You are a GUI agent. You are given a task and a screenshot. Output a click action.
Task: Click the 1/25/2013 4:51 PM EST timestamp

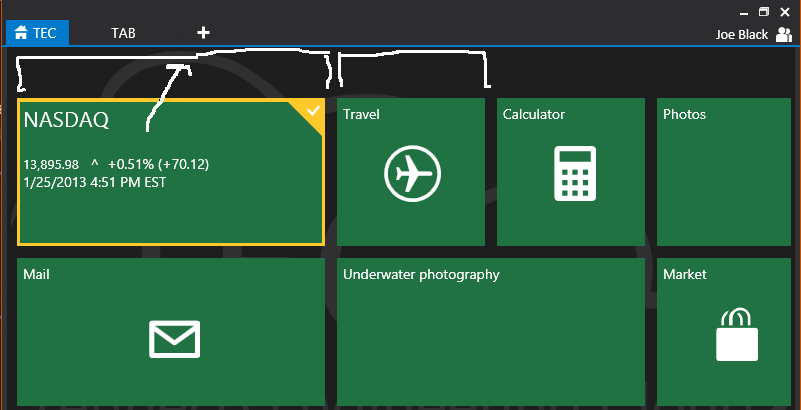tap(95, 182)
